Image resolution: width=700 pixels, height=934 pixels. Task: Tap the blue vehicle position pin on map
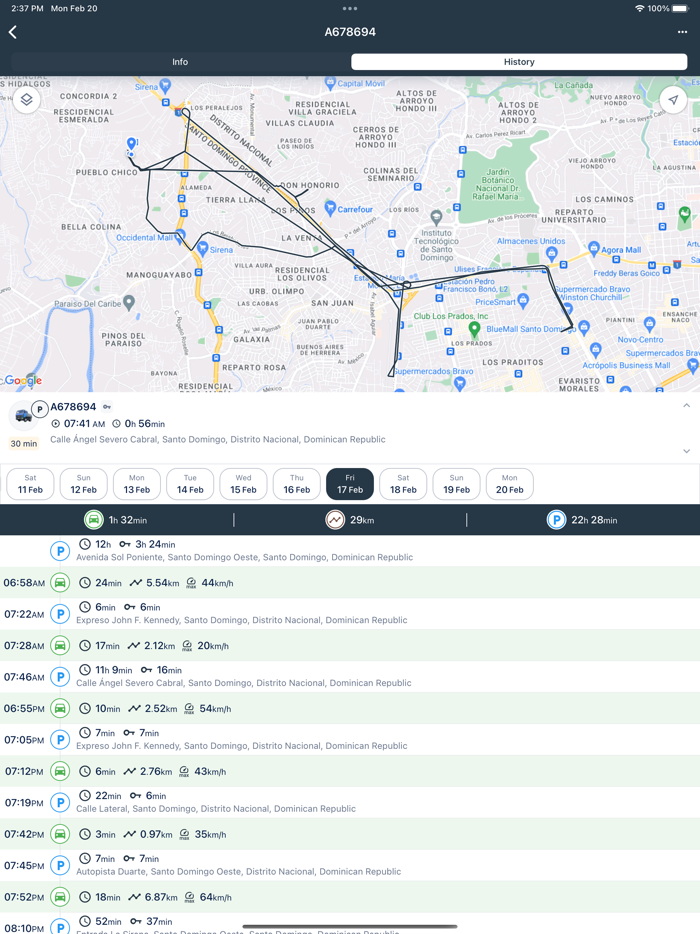point(132,144)
